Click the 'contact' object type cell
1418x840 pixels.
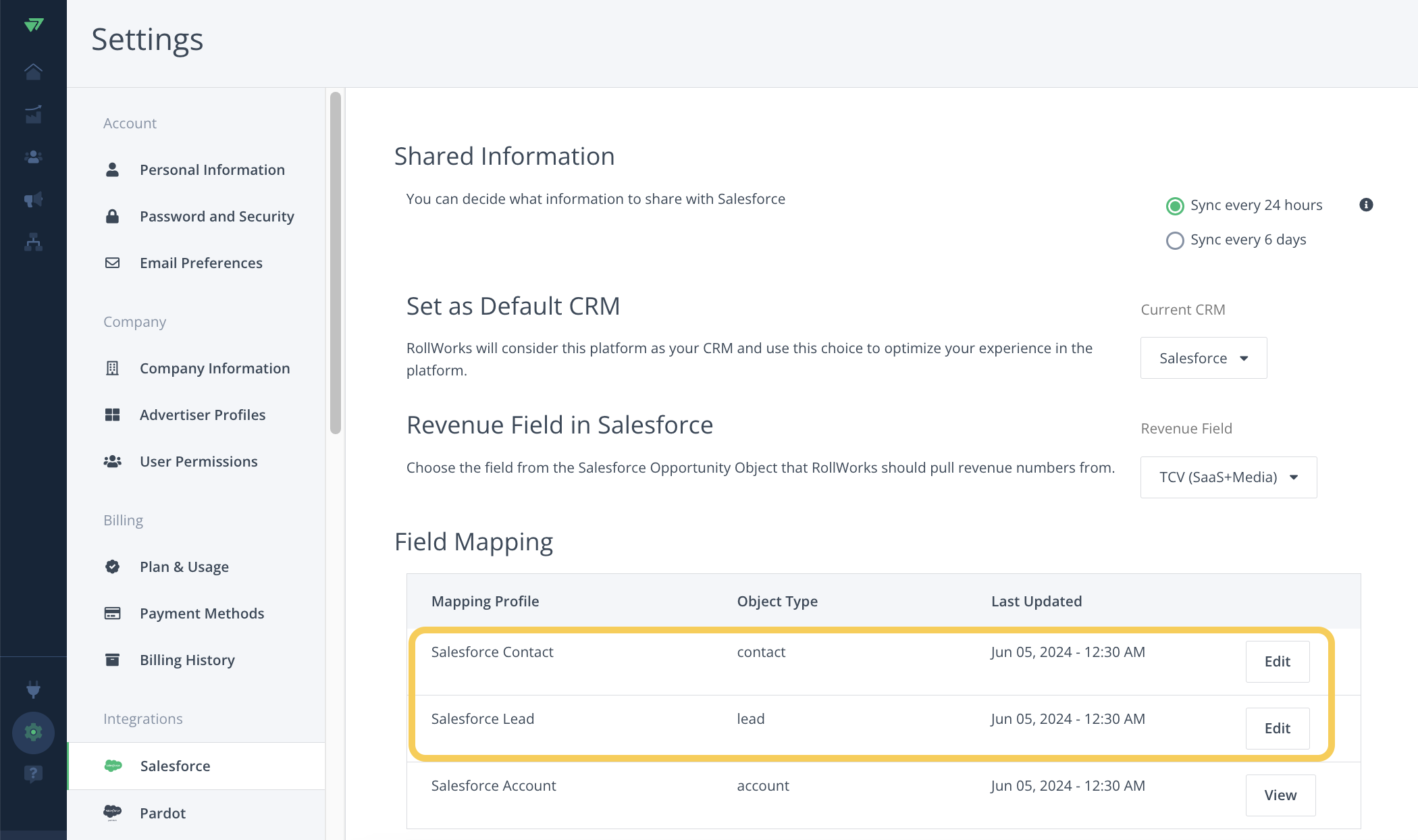point(761,652)
